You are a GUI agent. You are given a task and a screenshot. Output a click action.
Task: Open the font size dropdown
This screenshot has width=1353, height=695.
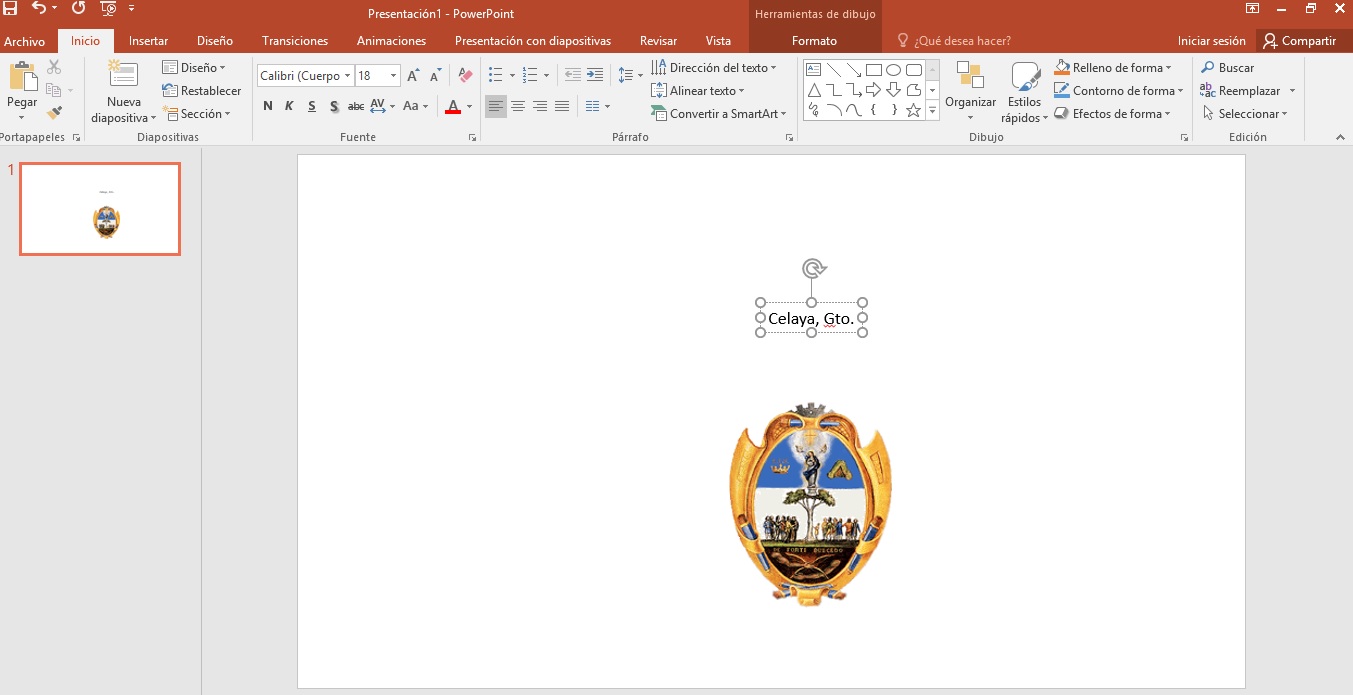[x=393, y=76]
